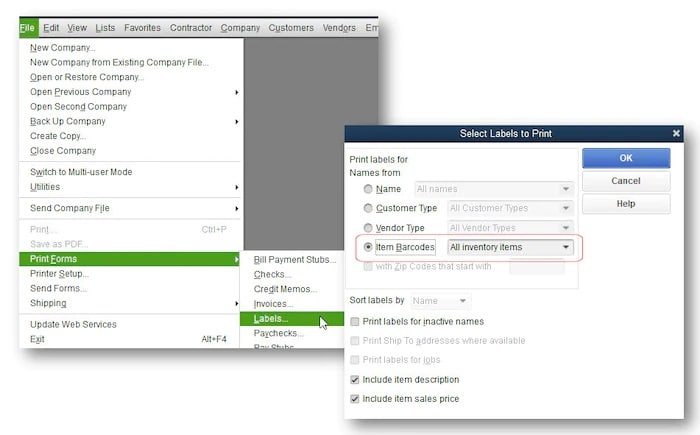The height and width of the screenshot is (435, 700).
Task: Toggle Print Ship To addresses where available
Action: pyautogui.click(x=355, y=341)
